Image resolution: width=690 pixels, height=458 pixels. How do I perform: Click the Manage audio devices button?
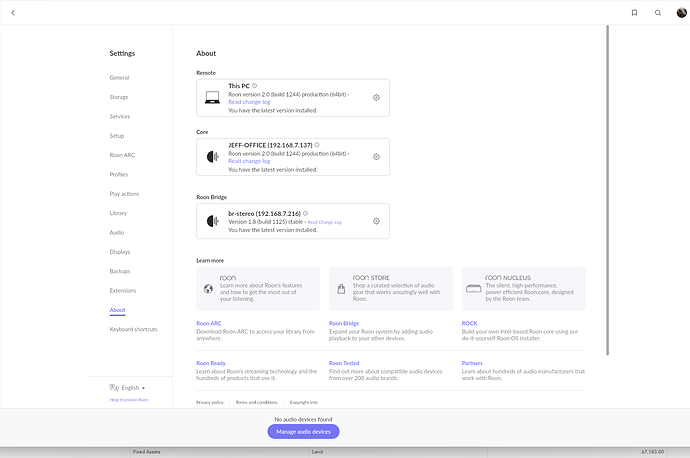tap(303, 431)
